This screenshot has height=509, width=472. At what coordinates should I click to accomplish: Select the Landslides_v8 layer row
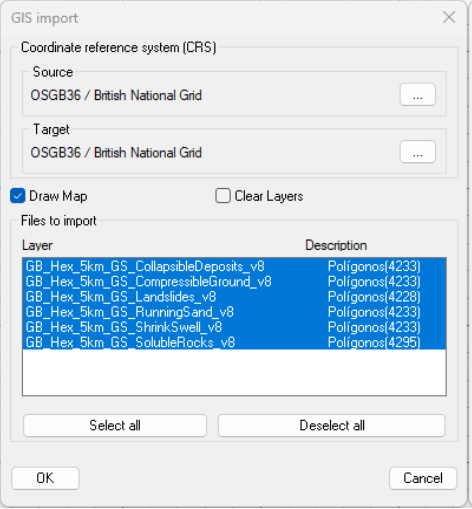click(x=234, y=297)
